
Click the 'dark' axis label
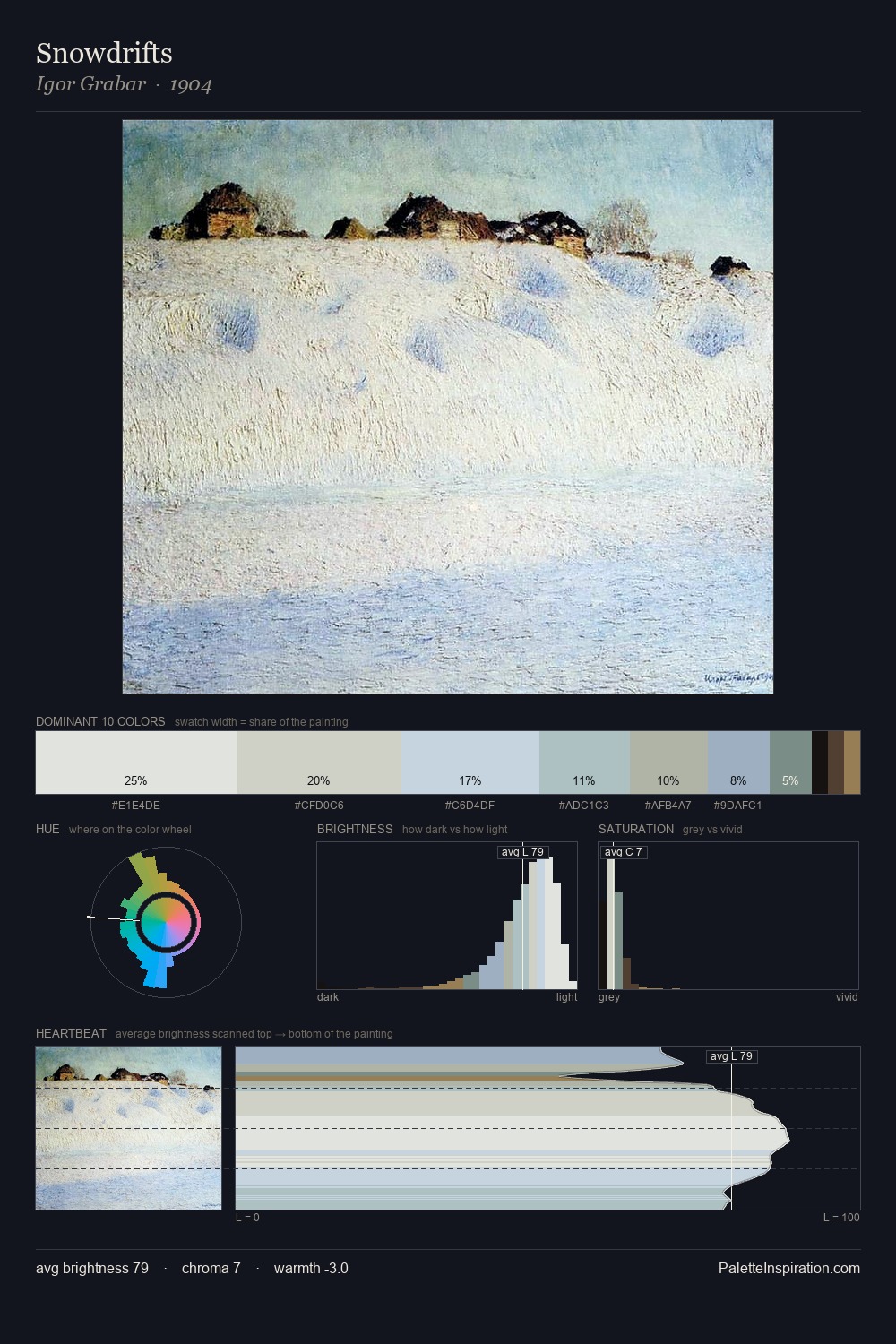point(328,997)
